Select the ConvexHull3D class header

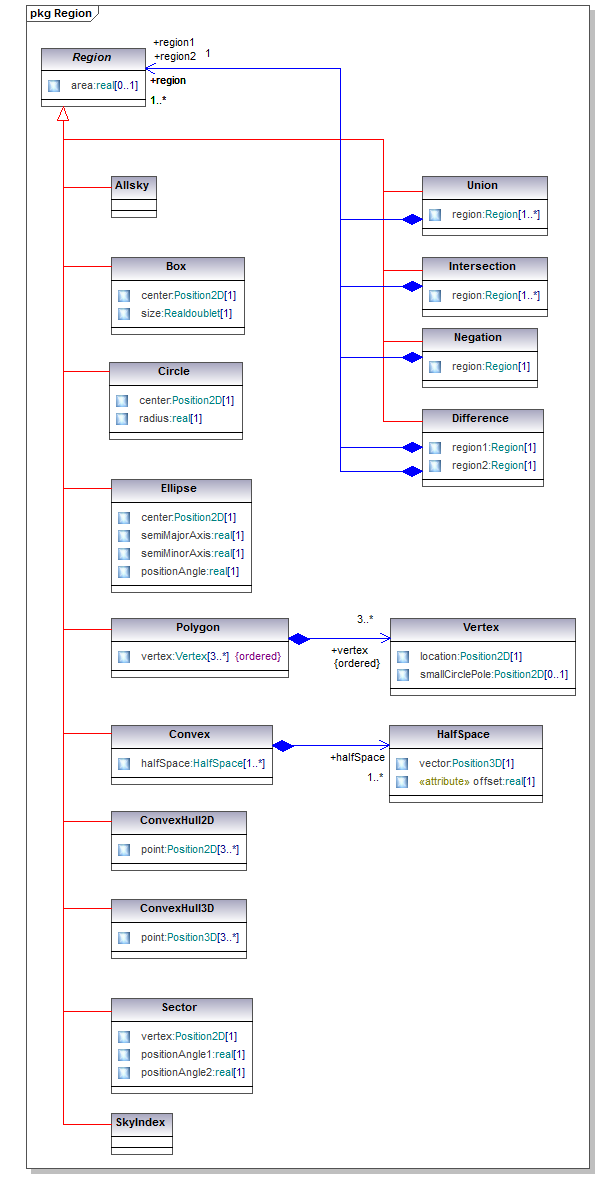[x=177, y=910]
